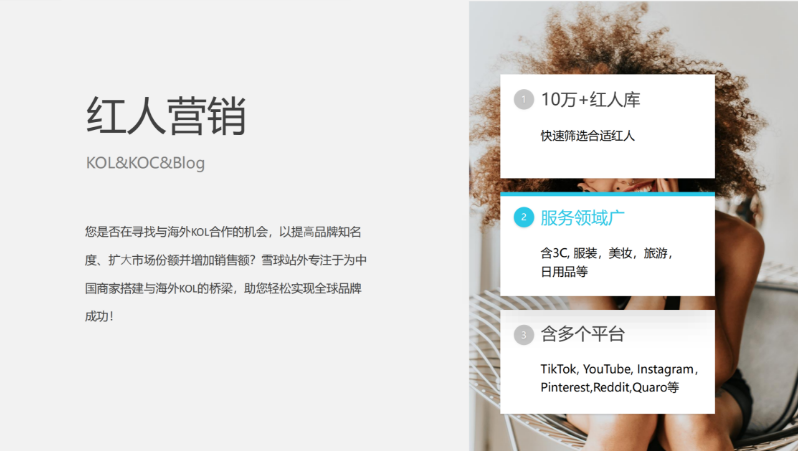Click the 红人营销 main title
The image size is (798, 451).
click(166, 116)
